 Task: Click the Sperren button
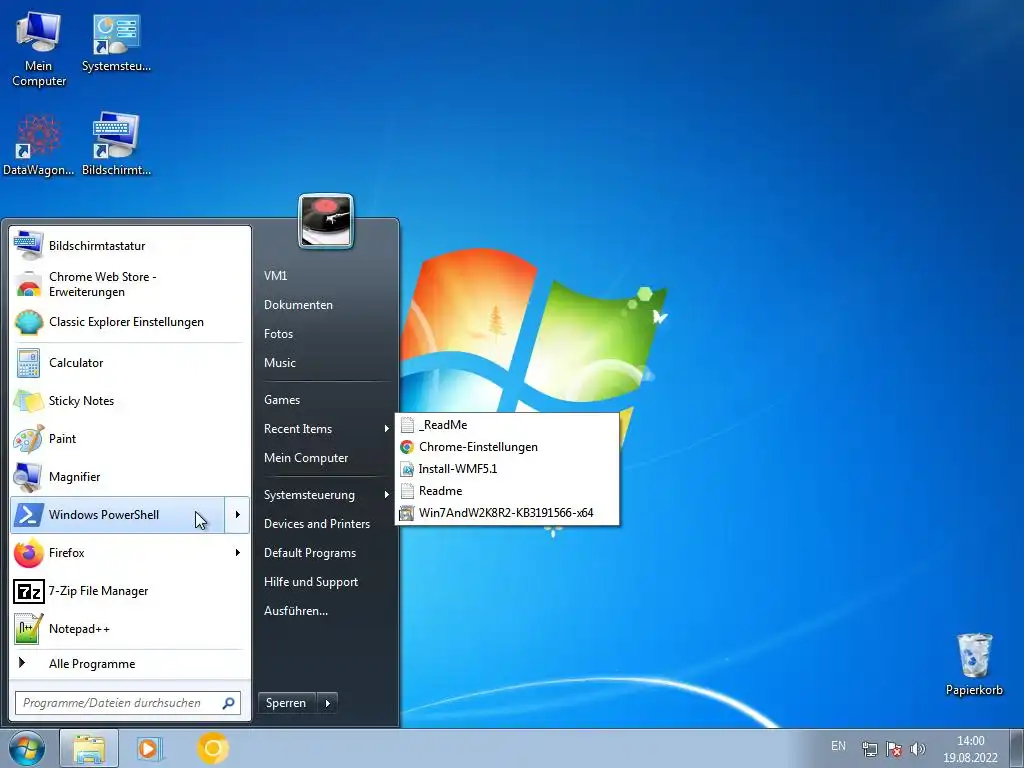pos(287,703)
